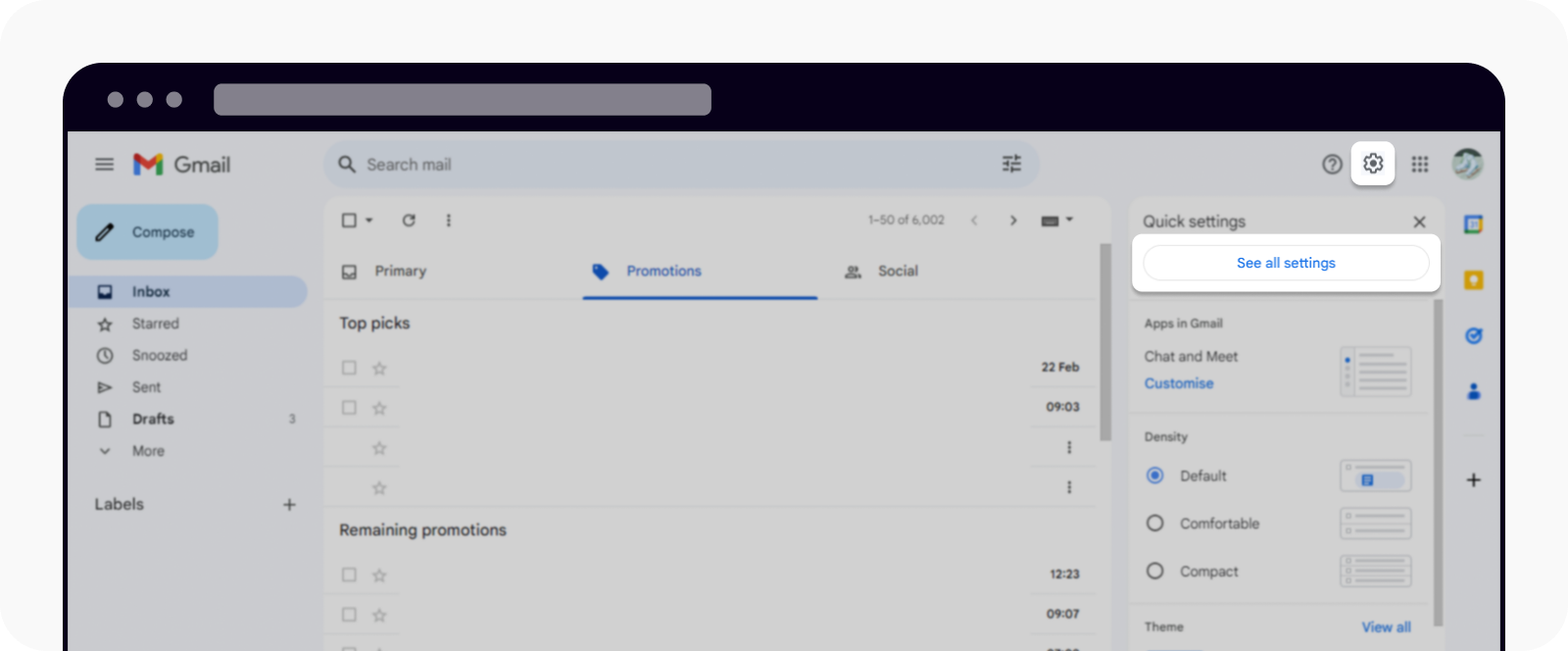Open the Support help icon

[1332, 165]
